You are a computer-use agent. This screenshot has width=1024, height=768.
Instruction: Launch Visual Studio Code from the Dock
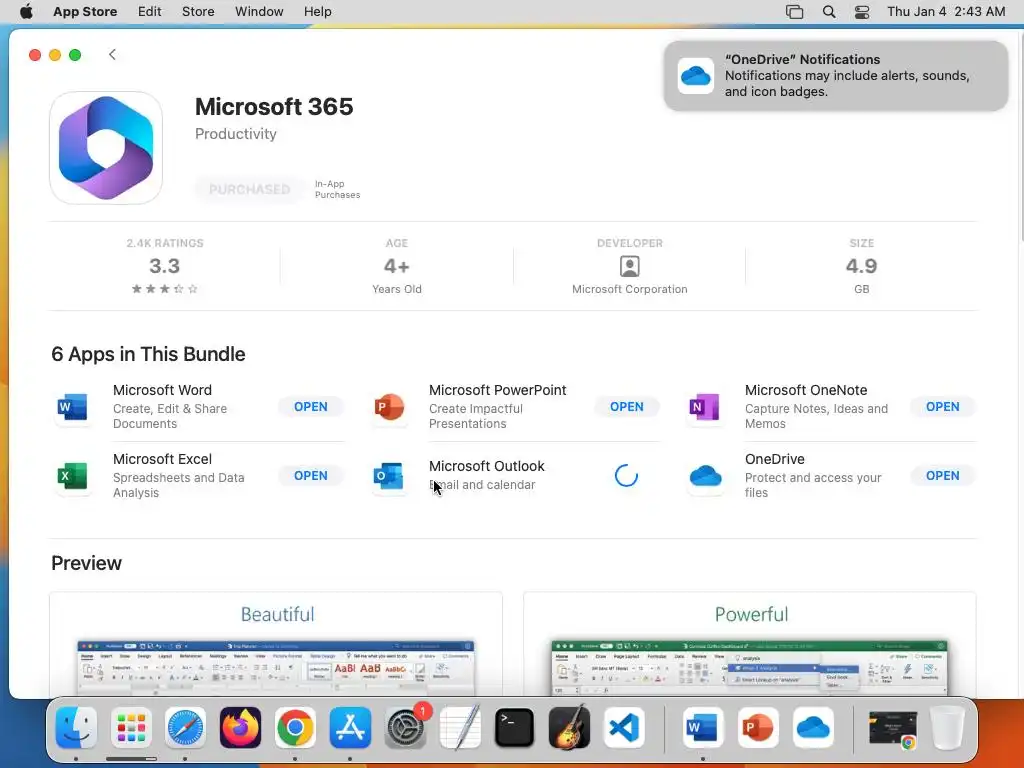tap(624, 728)
